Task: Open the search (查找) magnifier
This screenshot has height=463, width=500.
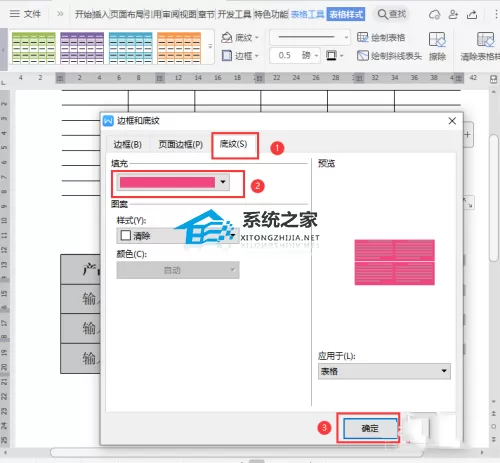Action: click(x=382, y=14)
